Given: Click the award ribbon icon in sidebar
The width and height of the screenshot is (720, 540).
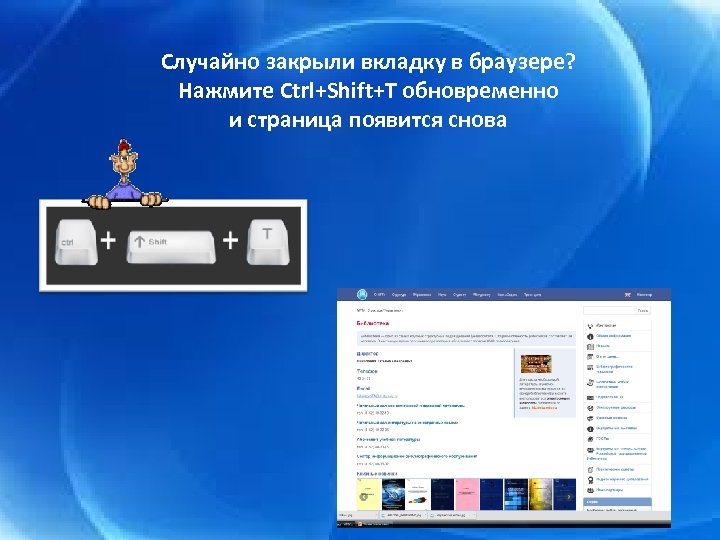Looking at the screenshot, I should click(x=591, y=480).
